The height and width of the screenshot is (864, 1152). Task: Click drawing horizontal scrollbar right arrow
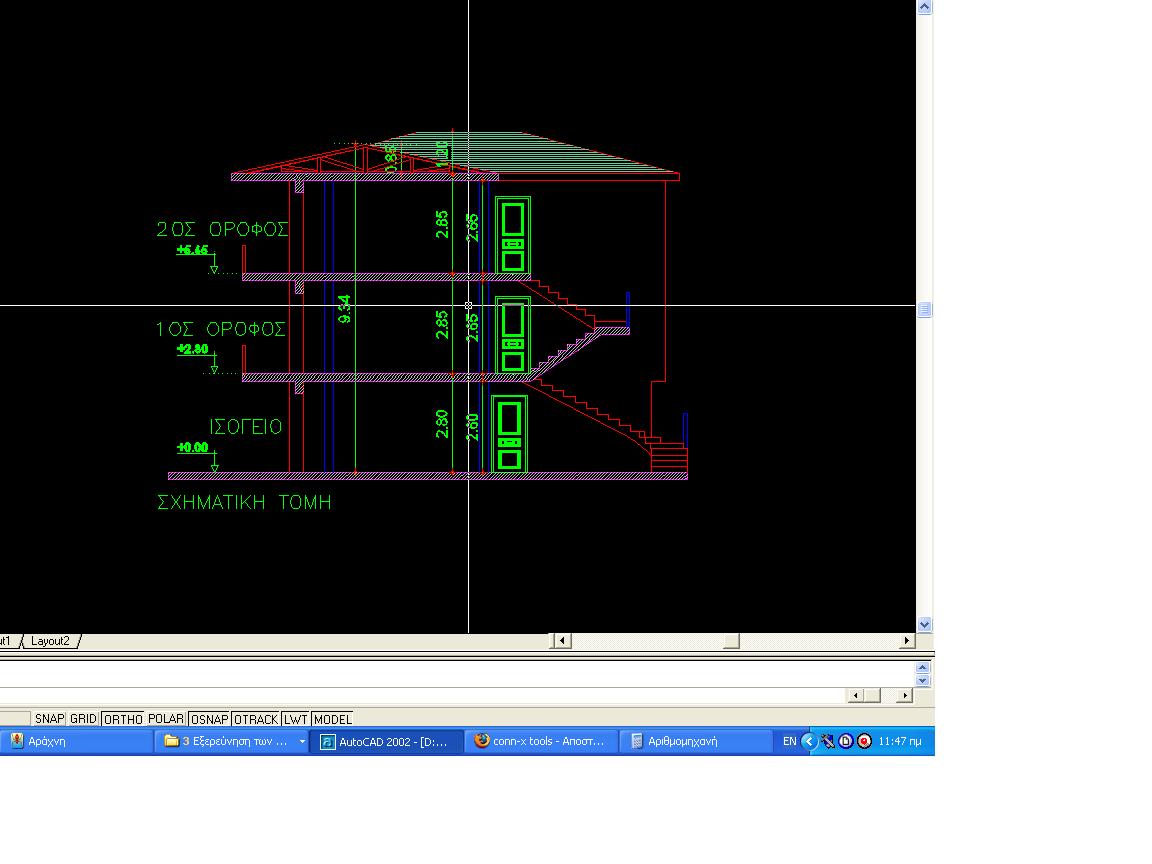click(x=907, y=641)
